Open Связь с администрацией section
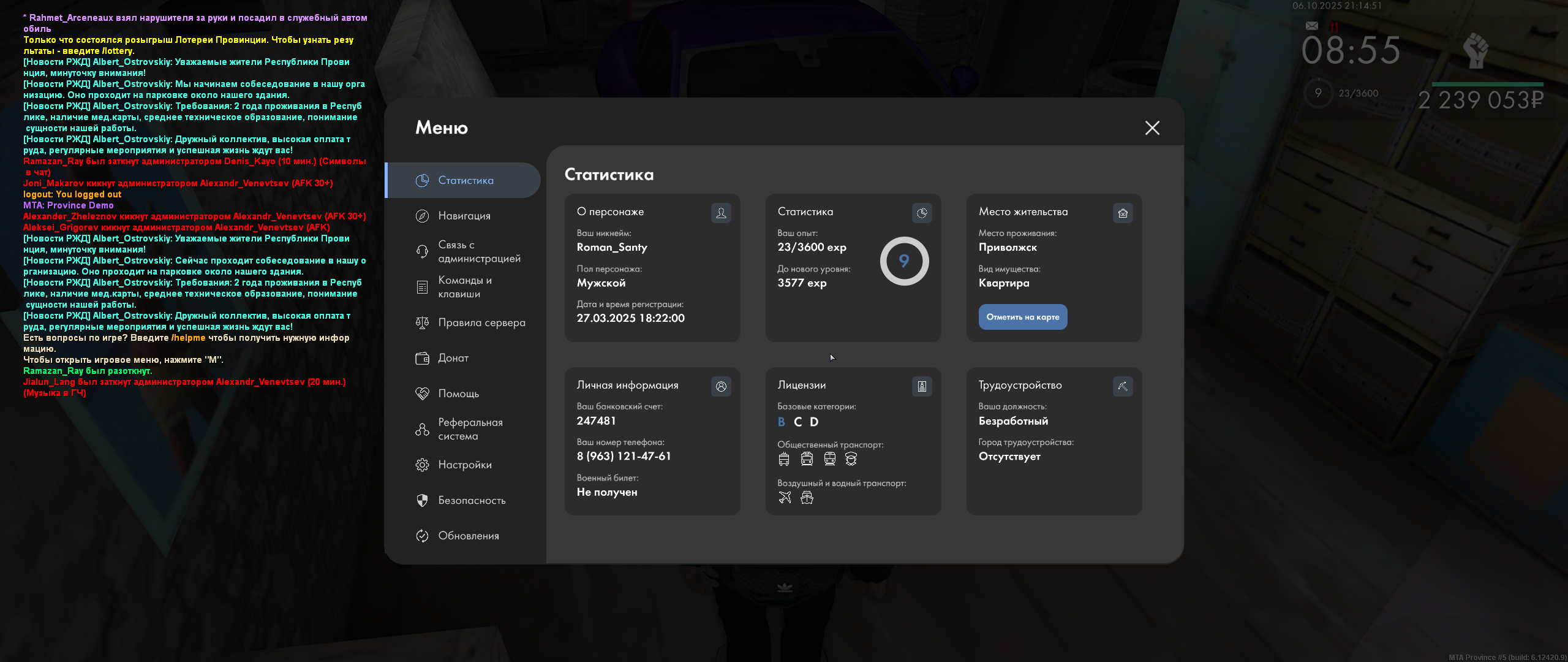Image resolution: width=1568 pixels, height=662 pixels. (x=478, y=251)
